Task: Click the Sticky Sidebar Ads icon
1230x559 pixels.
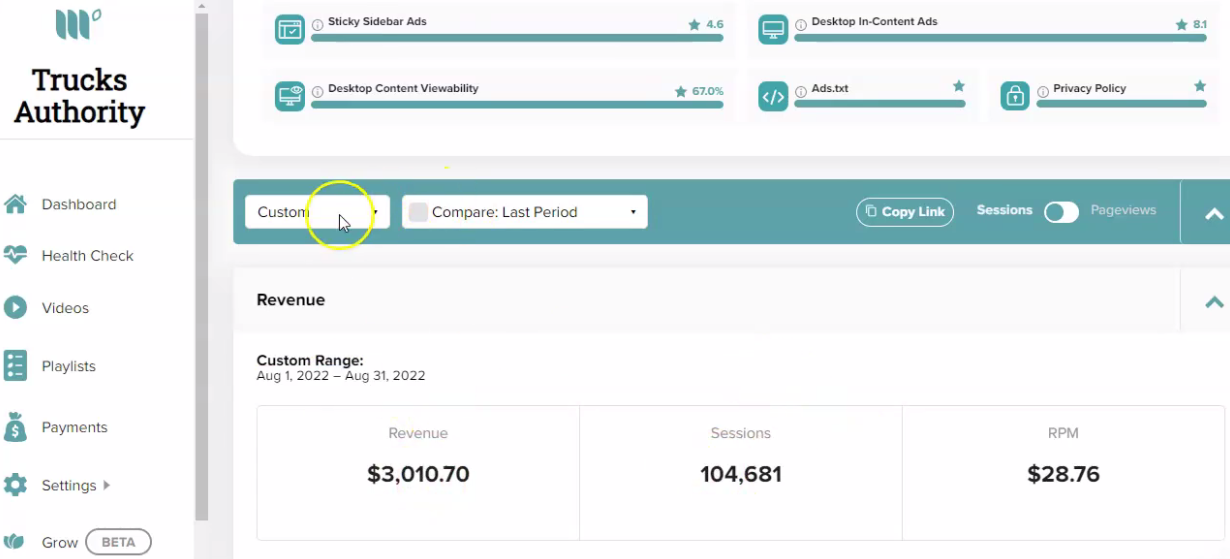Action: coord(290,30)
